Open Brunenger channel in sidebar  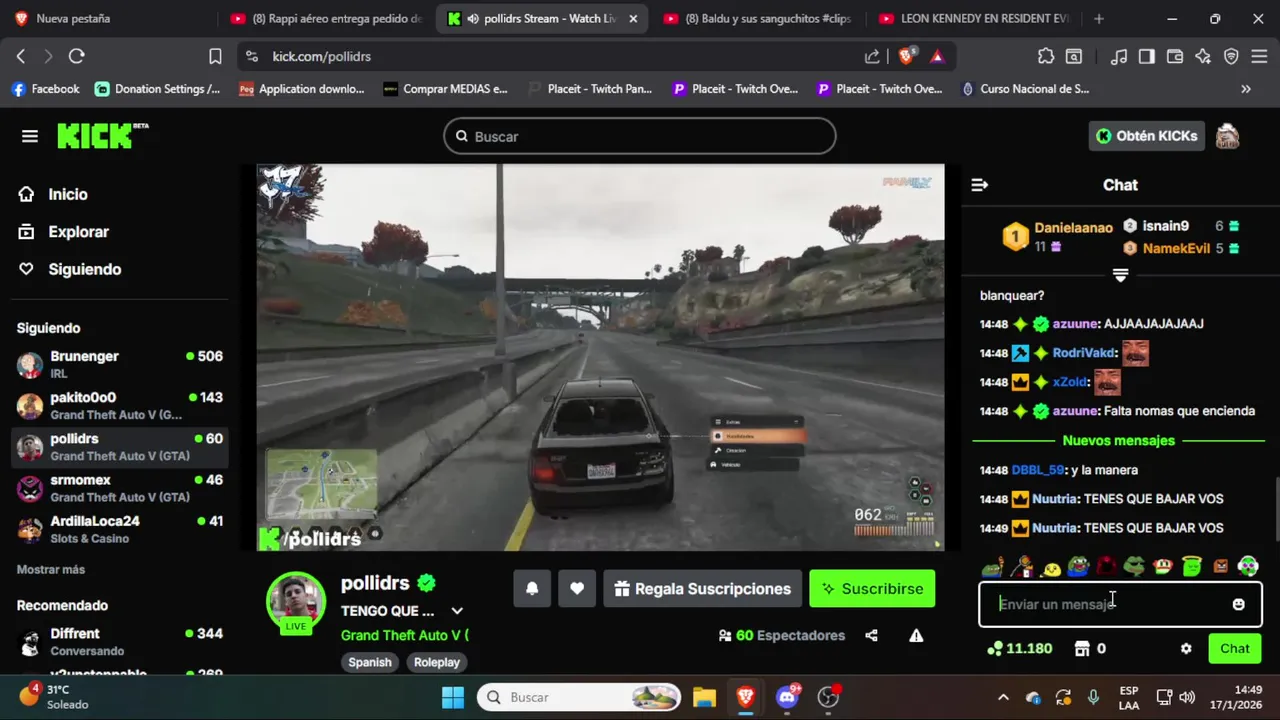point(120,365)
